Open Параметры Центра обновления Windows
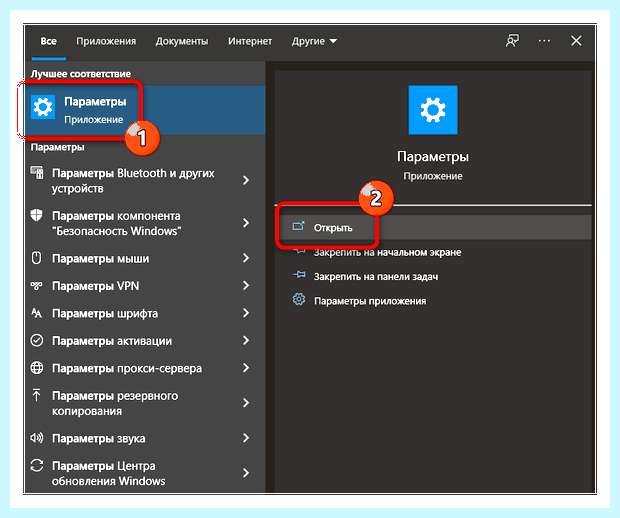The image size is (620, 518). (146, 473)
